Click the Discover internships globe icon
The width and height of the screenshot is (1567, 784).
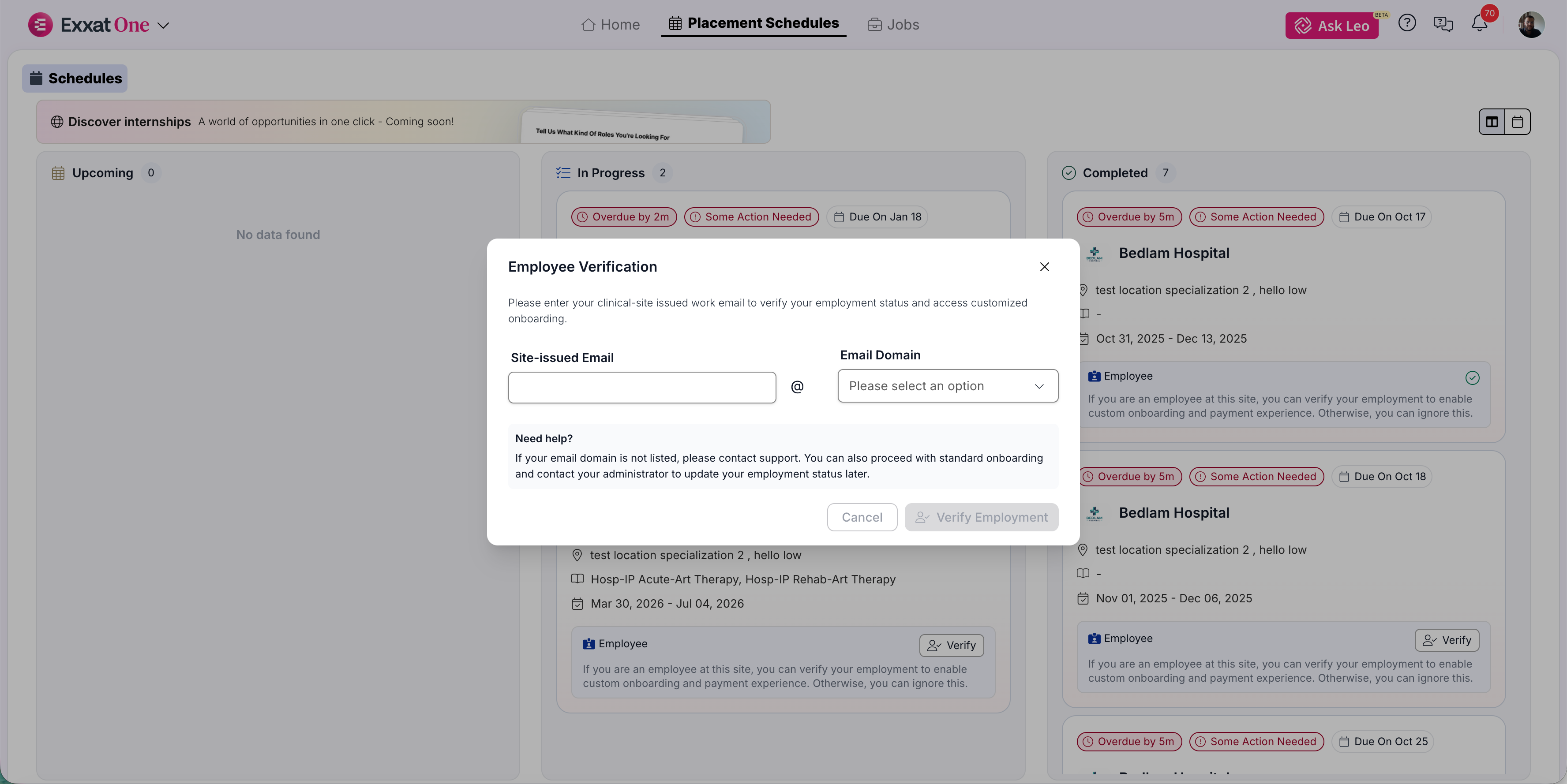(x=56, y=122)
